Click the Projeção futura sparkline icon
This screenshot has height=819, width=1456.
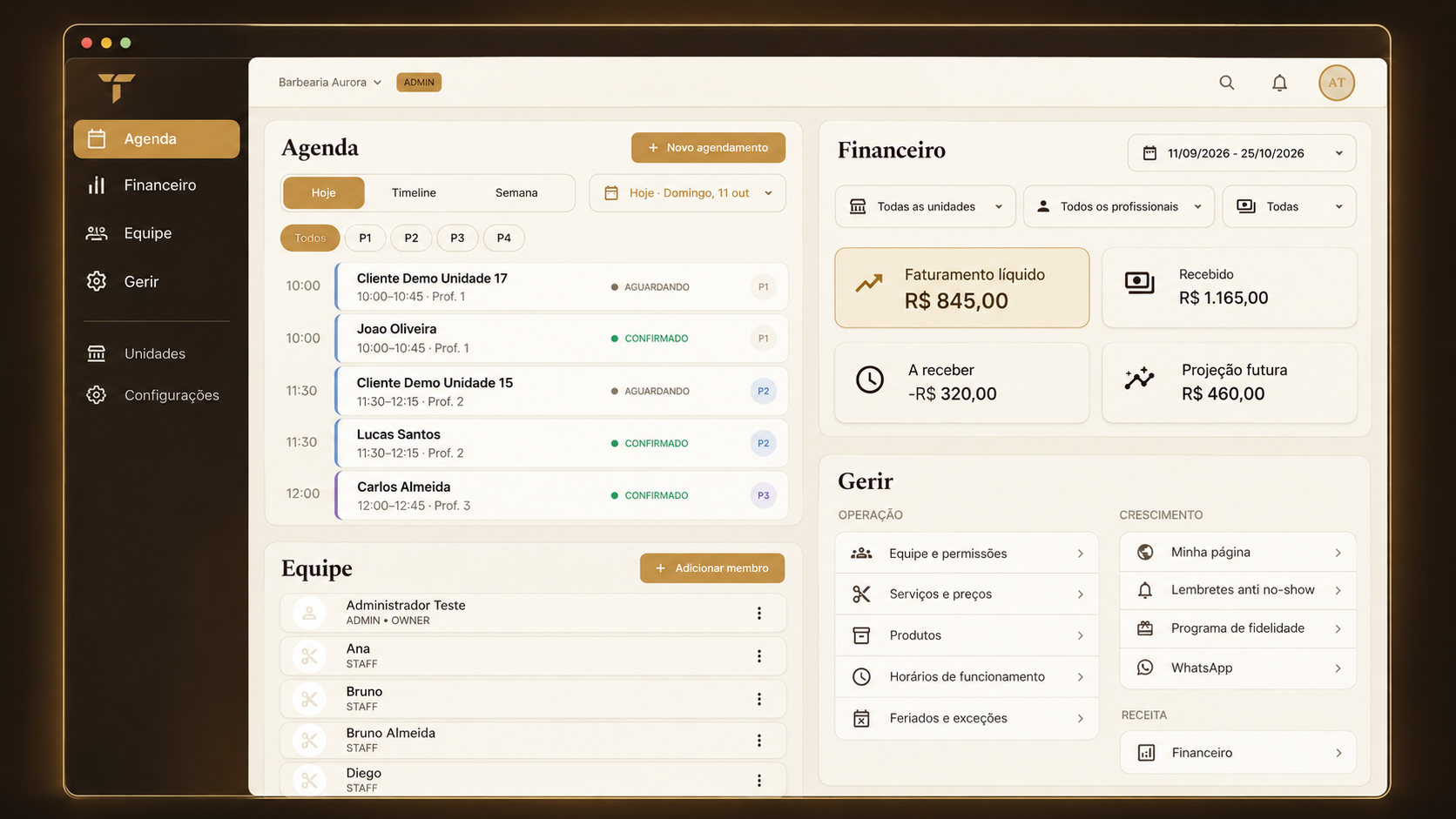[1139, 379]
